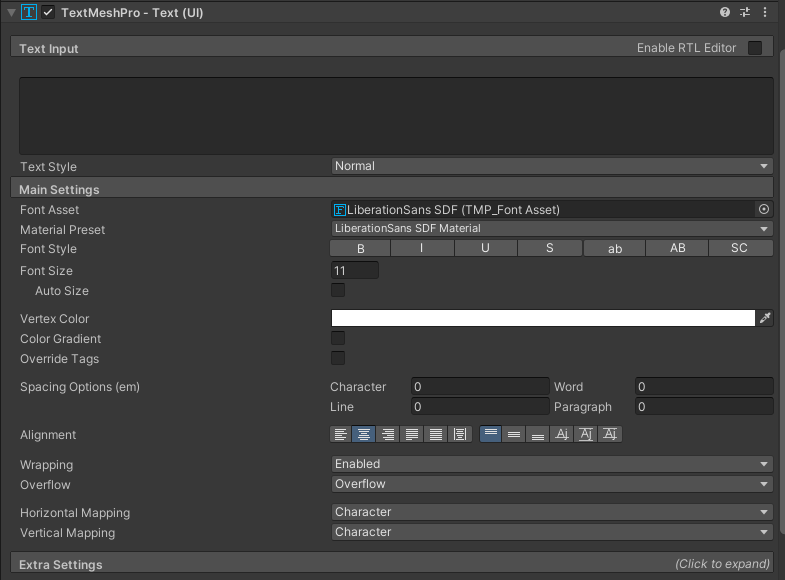This screenshot has width=785, height=580.
Task: Open the Font Asset object picker circle
Action: pyautogui.click(x=764, y=210)
